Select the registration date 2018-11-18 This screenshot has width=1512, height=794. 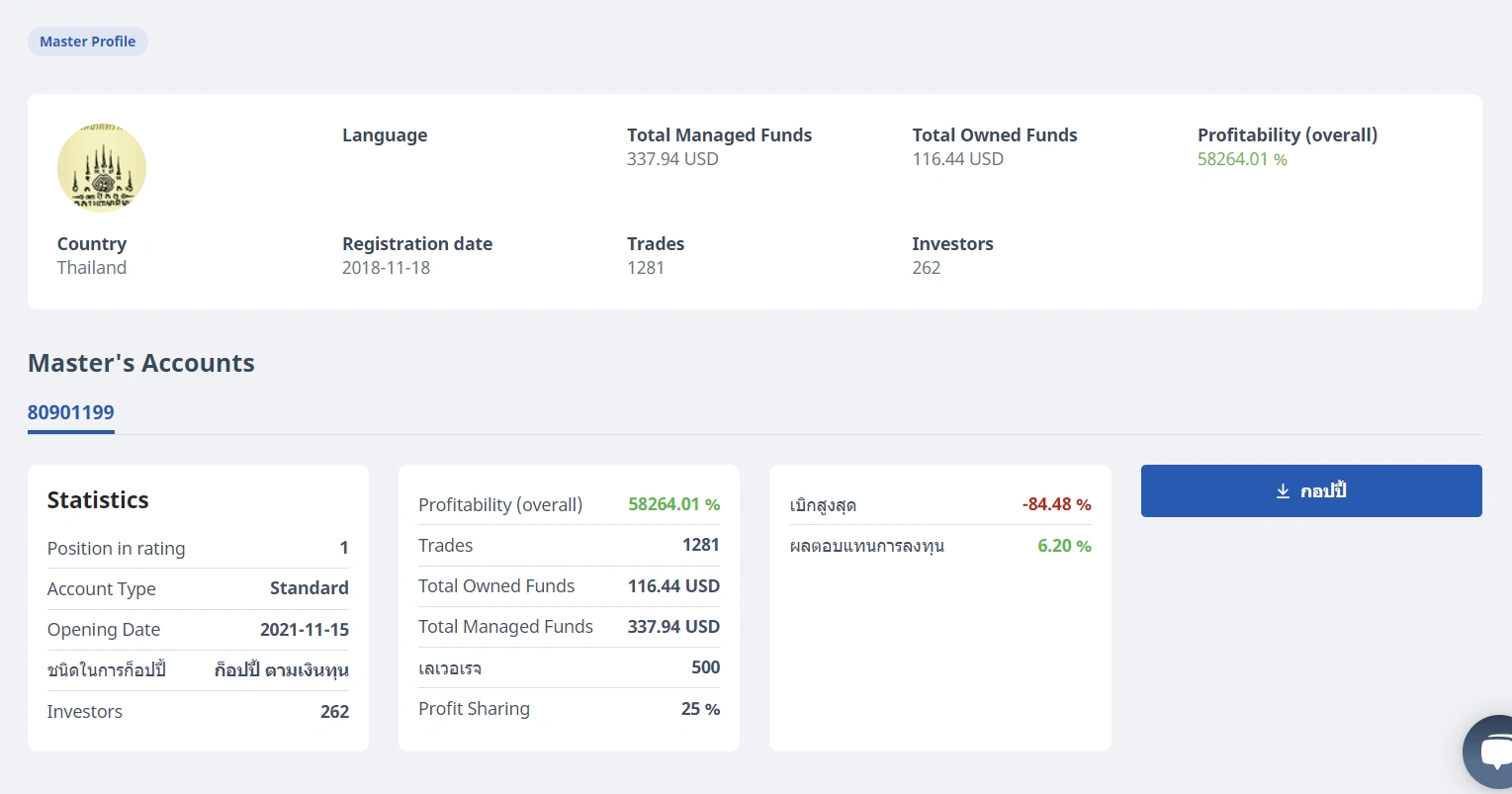386,268
